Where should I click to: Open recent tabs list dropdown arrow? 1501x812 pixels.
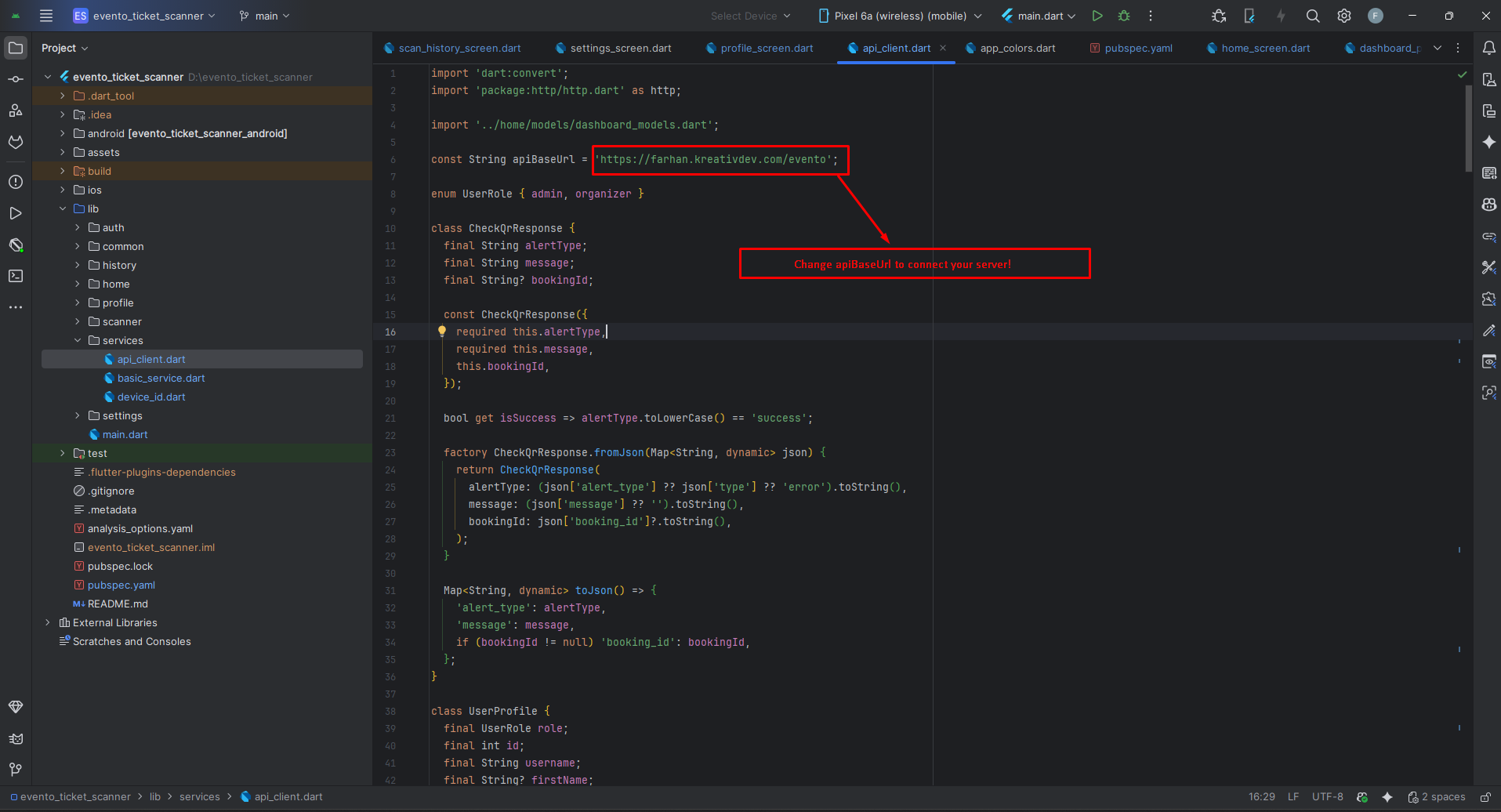[1438, 48]
